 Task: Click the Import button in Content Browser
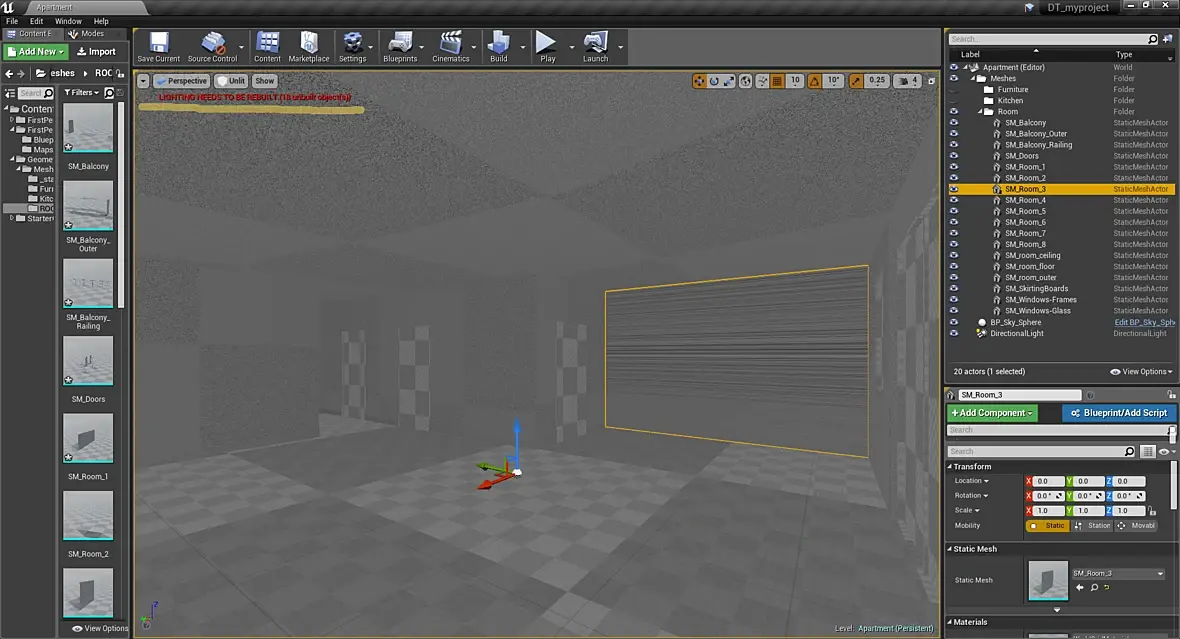click(x=97, y=52)
